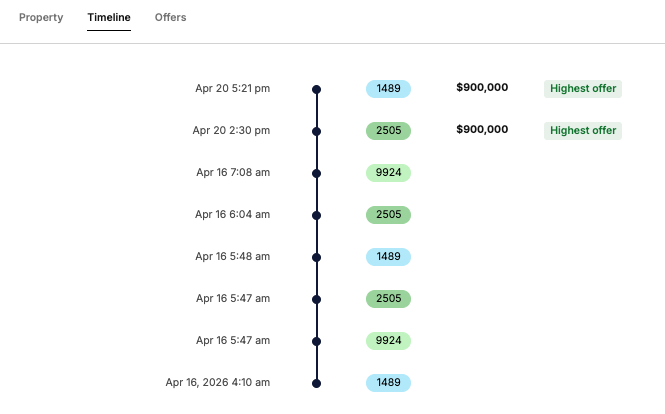The width and height of the screenshot is (665, 414).
Task: Open the Property tab
Action: pyautogui.click(x=41, y=18)
